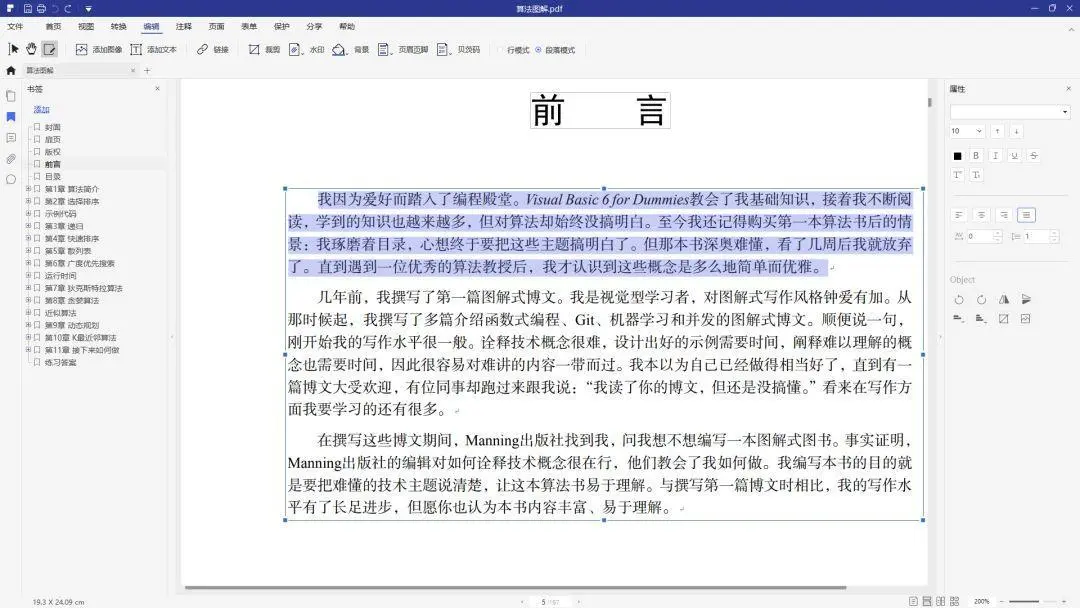The height and width of the screenshot is (608, 1080).
Task: Go to the 目录 bookmark
Action: pos(52,176)
